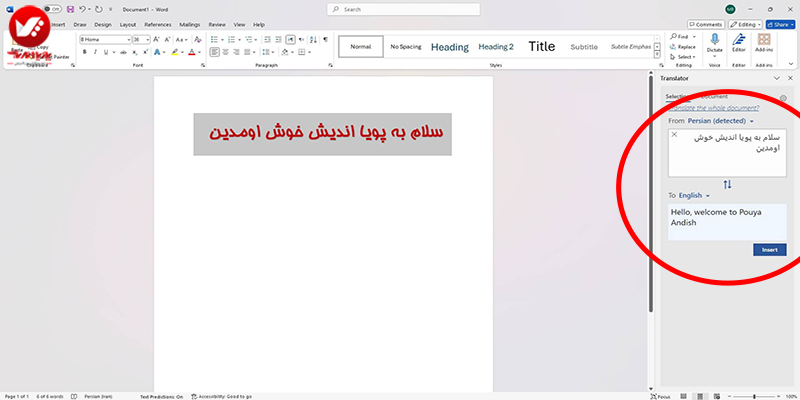Apply bold formatting

pos(85,52)
